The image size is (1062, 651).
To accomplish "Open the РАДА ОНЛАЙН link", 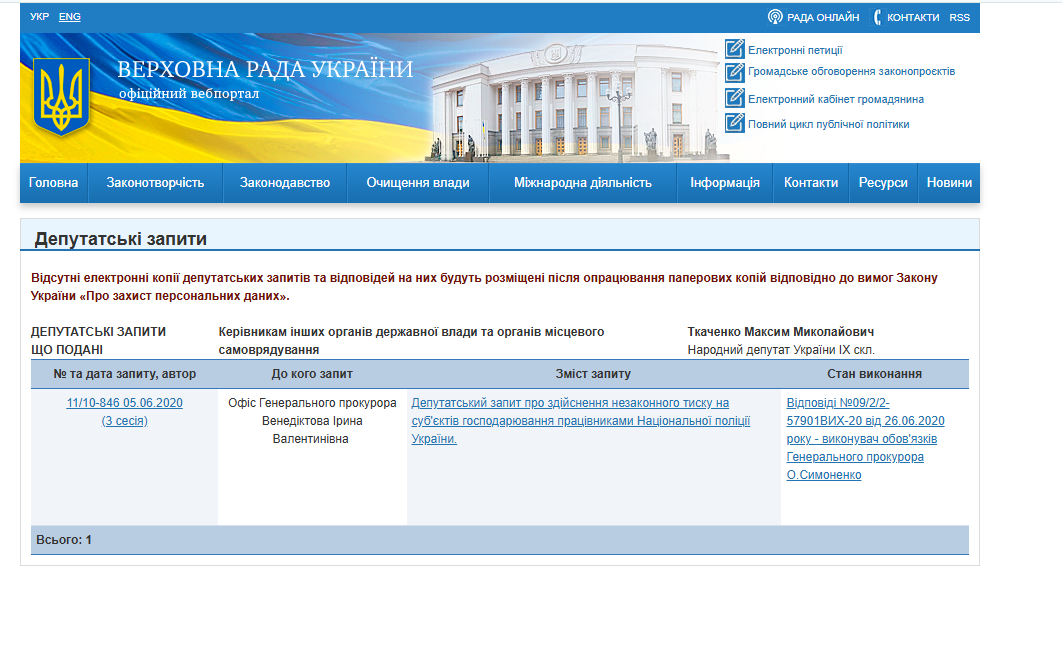I will (x=823, y=18).
